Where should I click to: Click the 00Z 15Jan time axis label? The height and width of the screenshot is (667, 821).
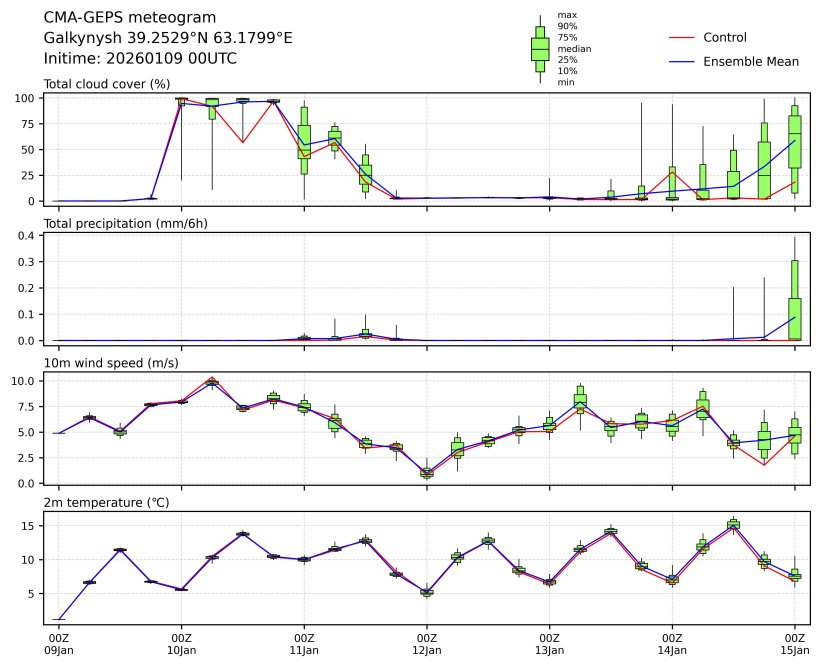point(795,643)
